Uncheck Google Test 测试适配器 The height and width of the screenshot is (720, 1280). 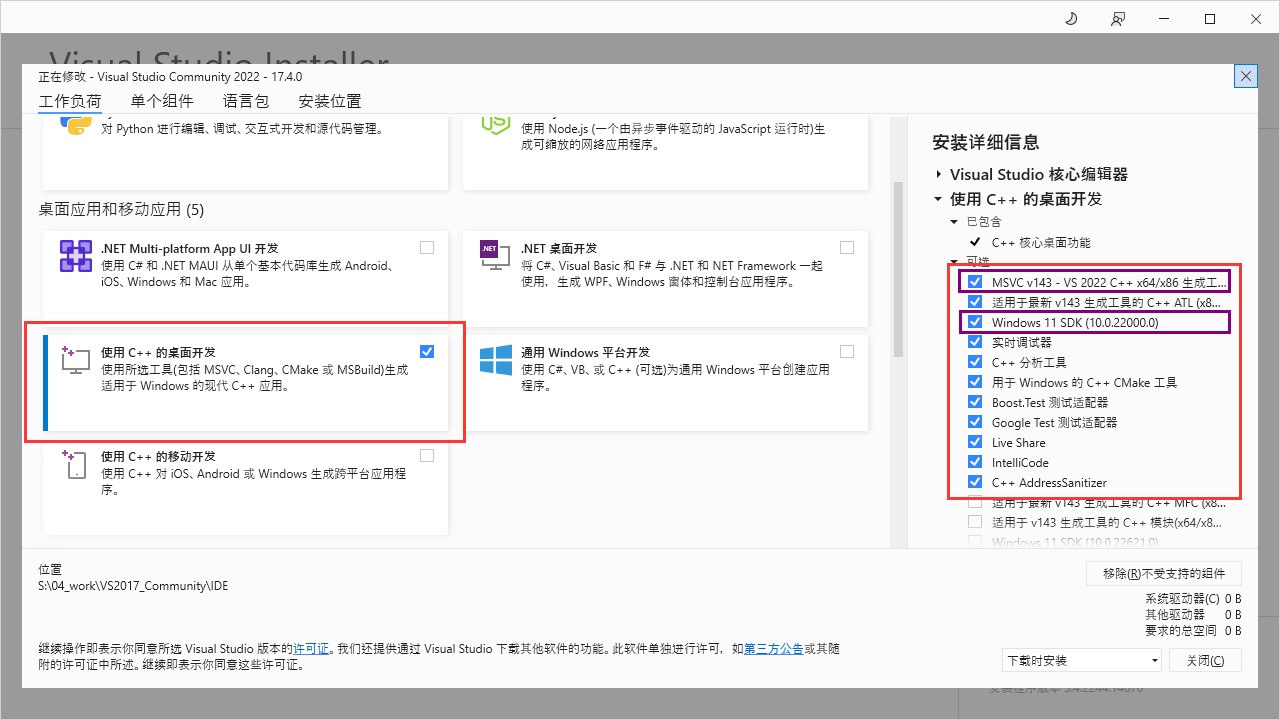coord(975,422)
